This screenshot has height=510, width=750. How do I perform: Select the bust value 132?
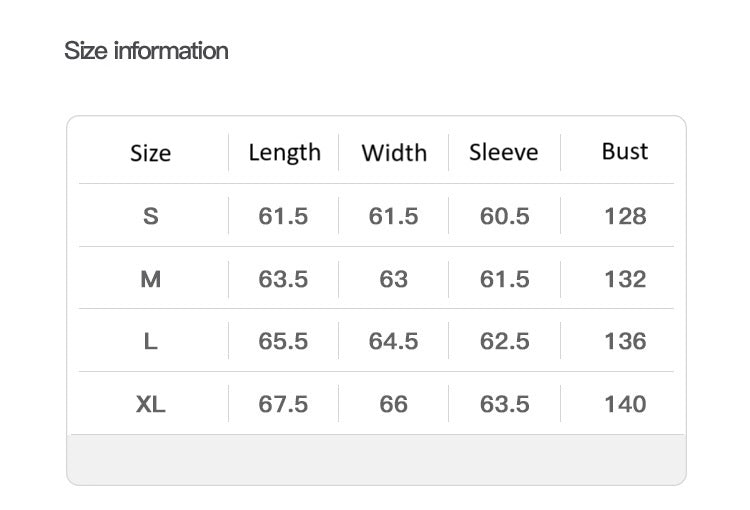click(x=625, y=279)
